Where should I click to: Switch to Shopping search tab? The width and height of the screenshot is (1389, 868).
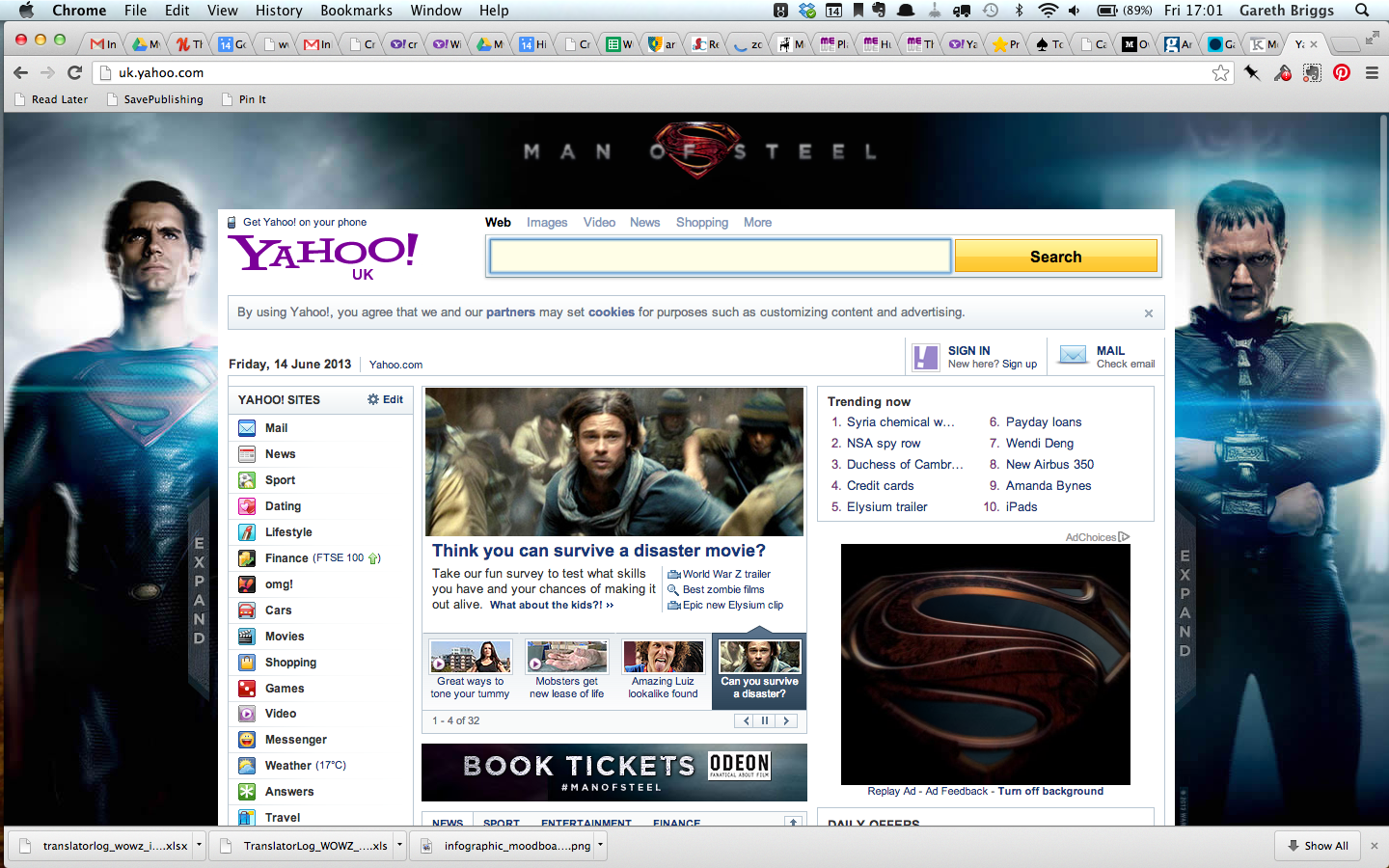pyautogui.click(x=702, y=223)
